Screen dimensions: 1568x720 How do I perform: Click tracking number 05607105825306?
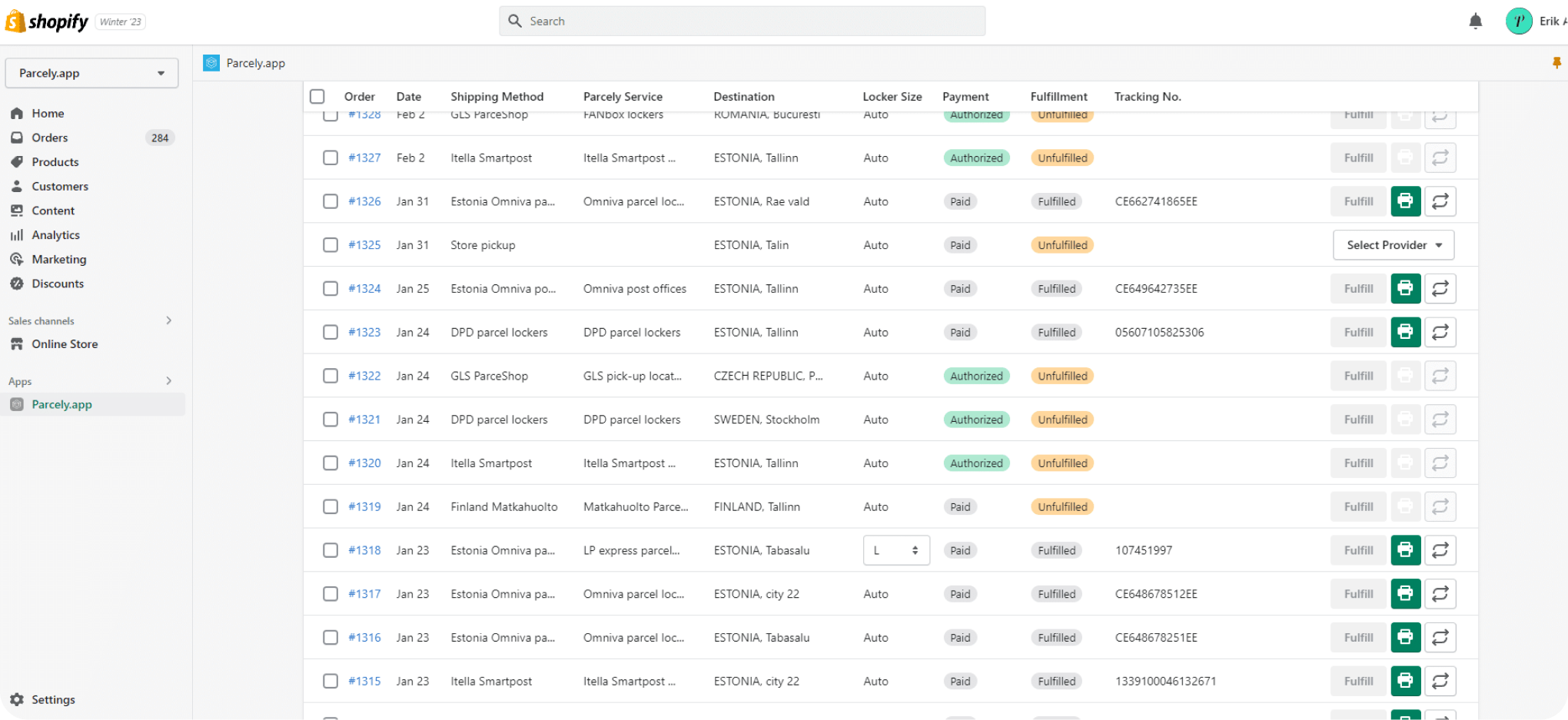[1159, 332]
